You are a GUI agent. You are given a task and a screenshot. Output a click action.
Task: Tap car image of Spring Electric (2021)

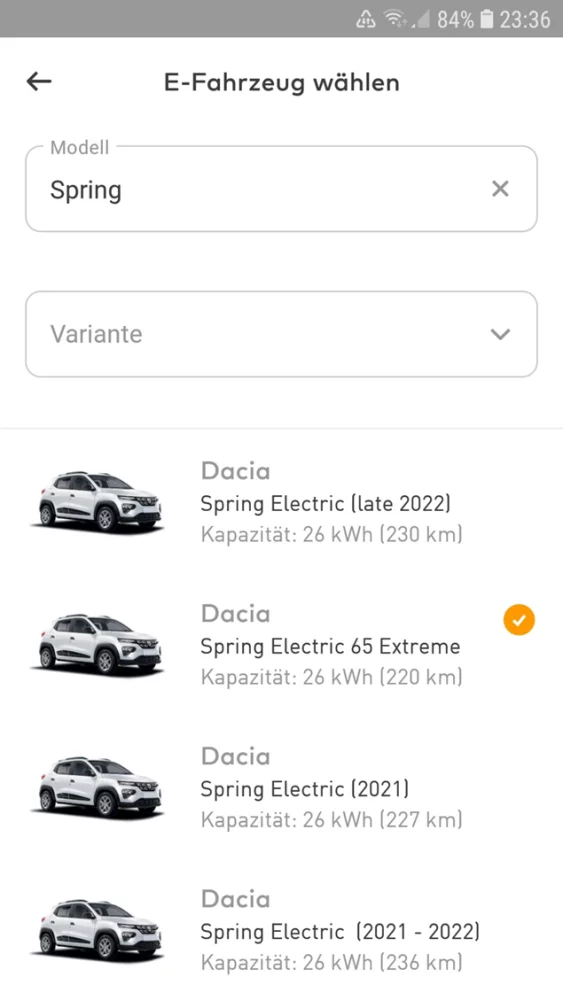point(96,787)
